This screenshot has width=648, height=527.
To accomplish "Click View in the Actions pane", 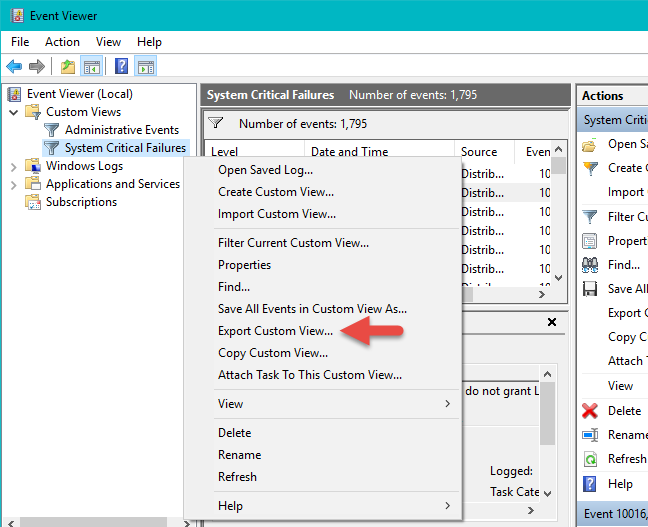I will (620, 386).
